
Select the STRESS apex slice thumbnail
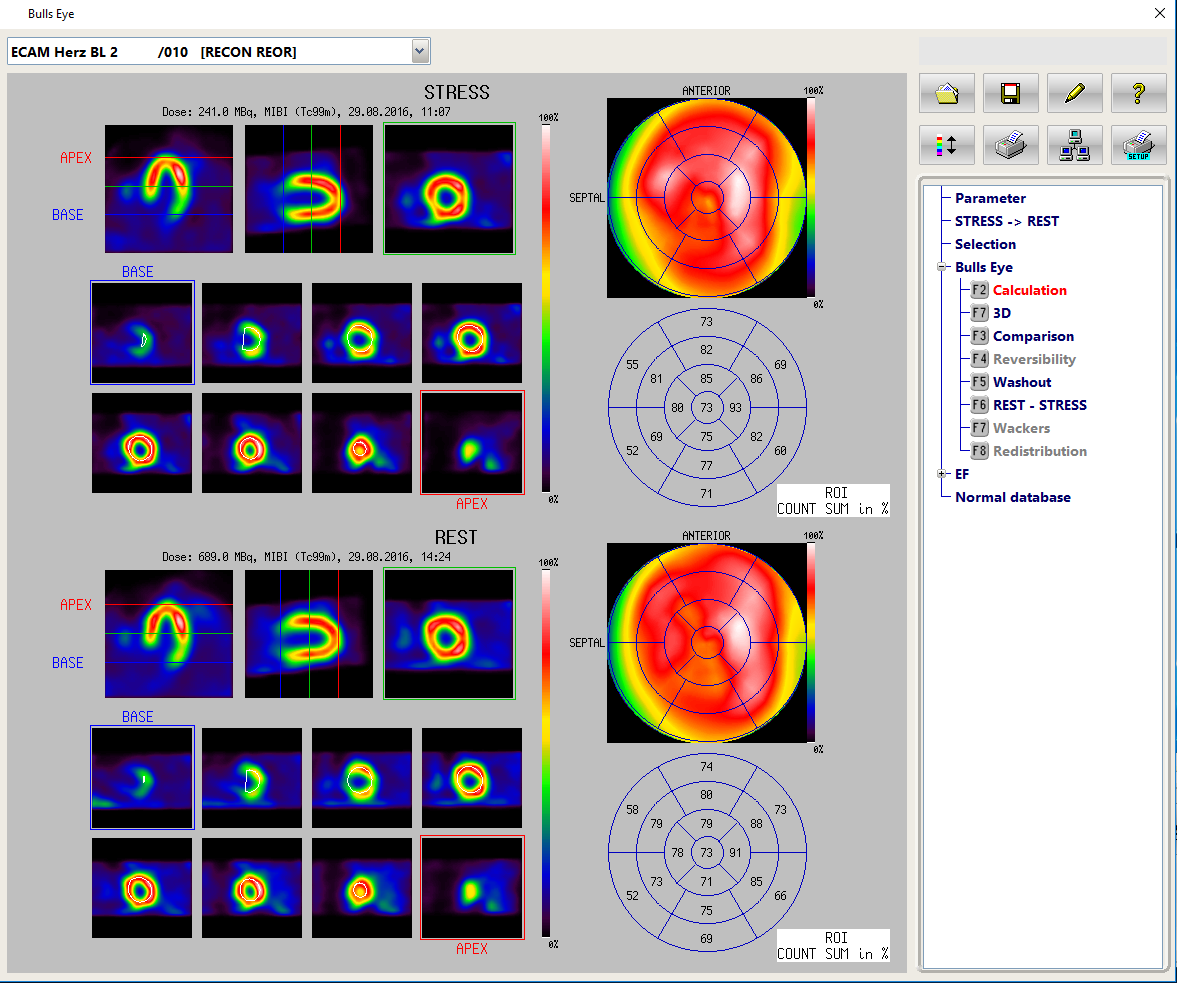(472, 442)
